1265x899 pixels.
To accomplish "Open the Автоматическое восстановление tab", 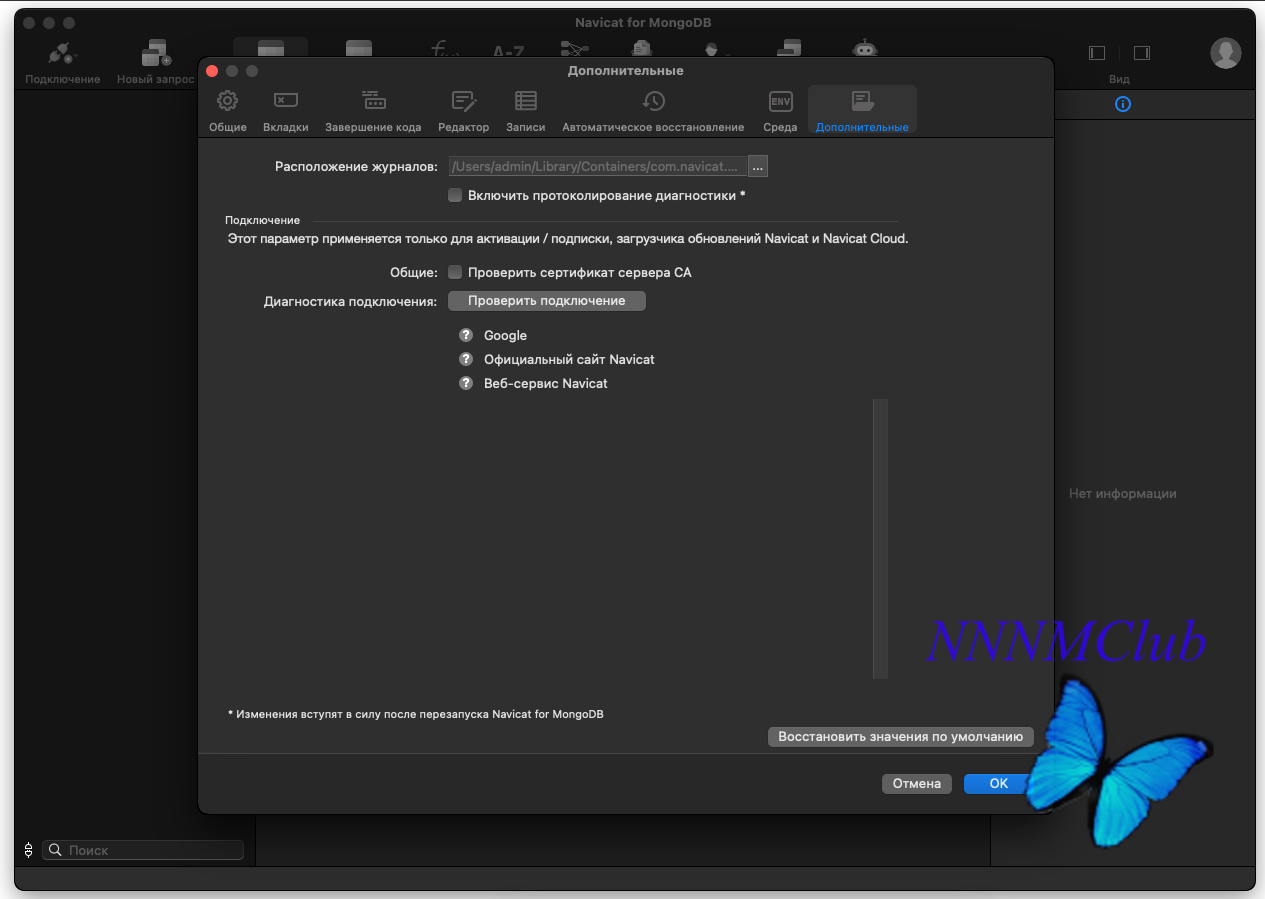I will click(x=653, y=111).
